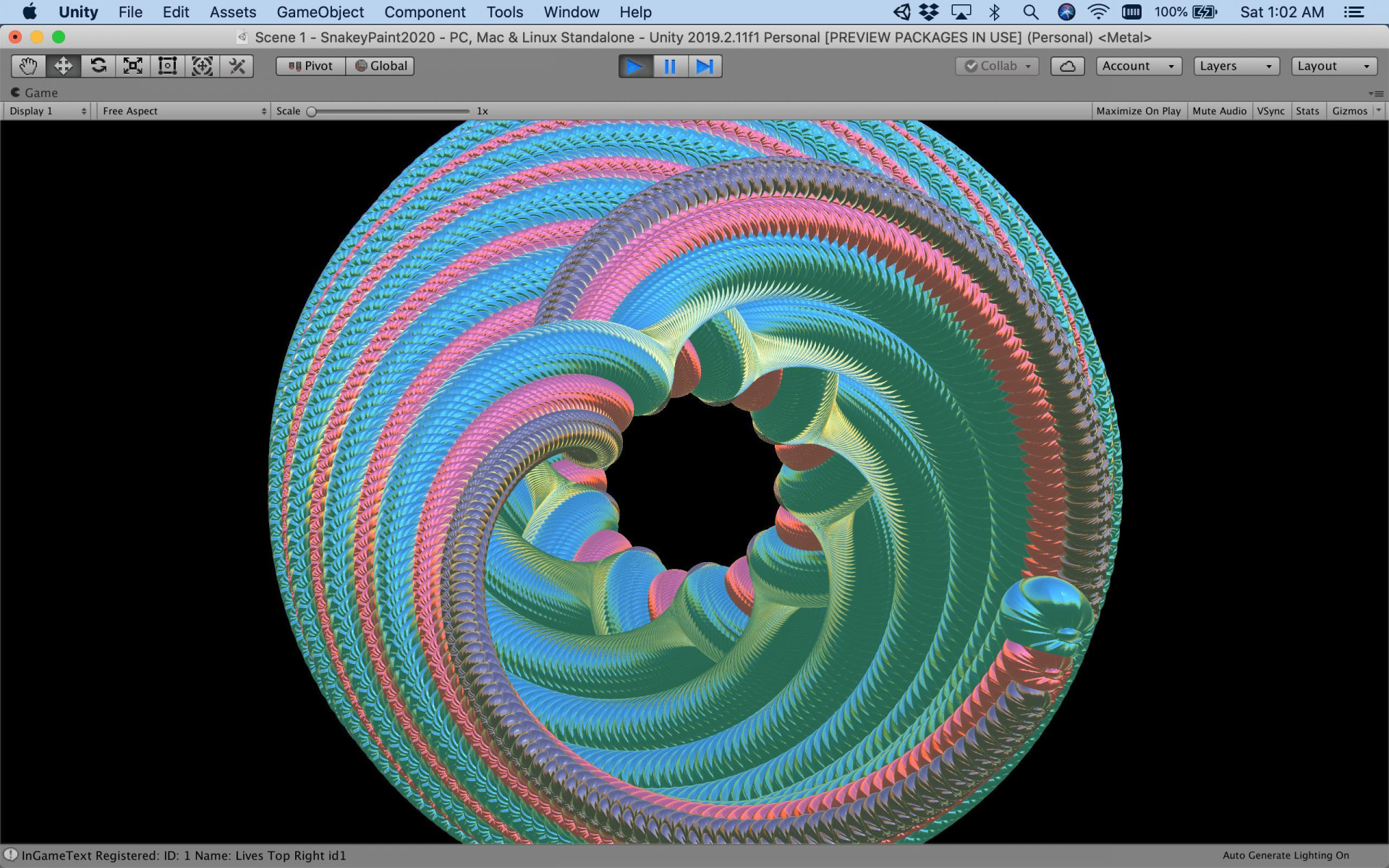Open the Layers dropdown
Viewport: 1389px width, 868px height.
coord(1236,66)
